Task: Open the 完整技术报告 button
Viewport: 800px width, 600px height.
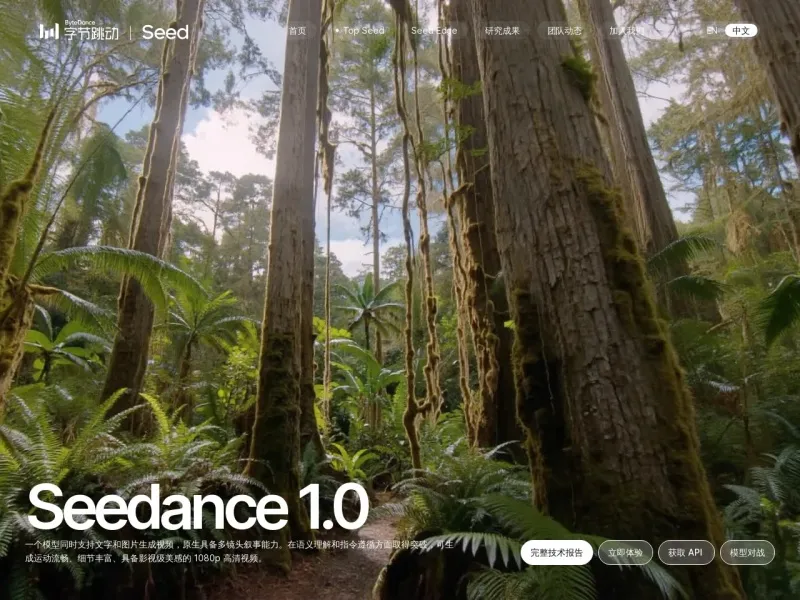Action: tap(556, 552)
